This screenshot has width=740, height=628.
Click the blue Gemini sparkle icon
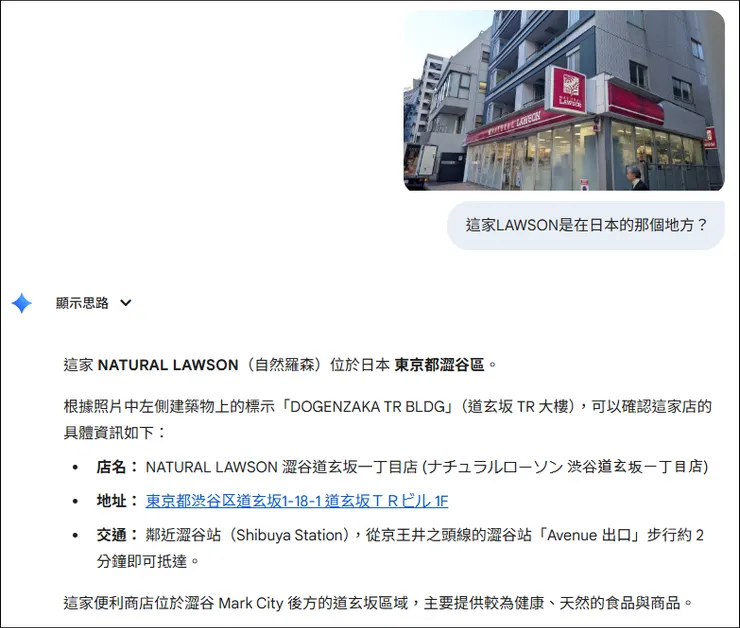(x=22, y=303)
